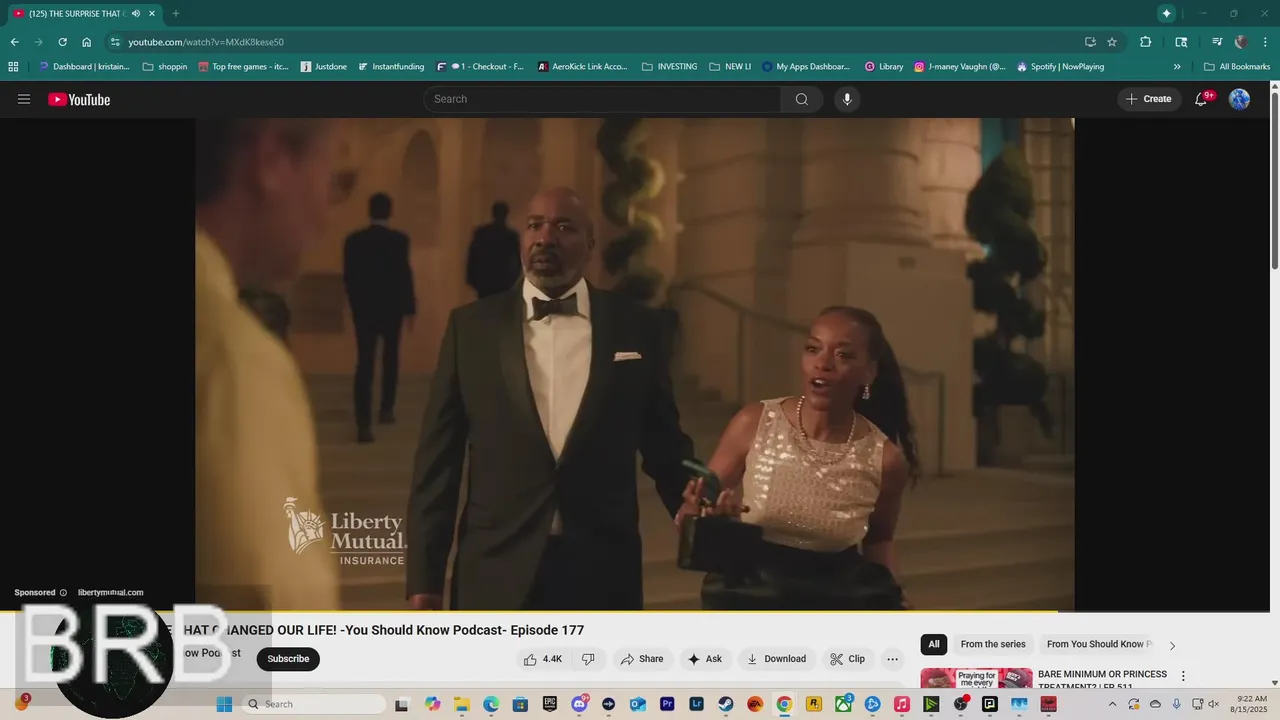Click the browser address bar URL
Screen dimensions: 1280x720
pyautogui.click(x=206, y=42)
